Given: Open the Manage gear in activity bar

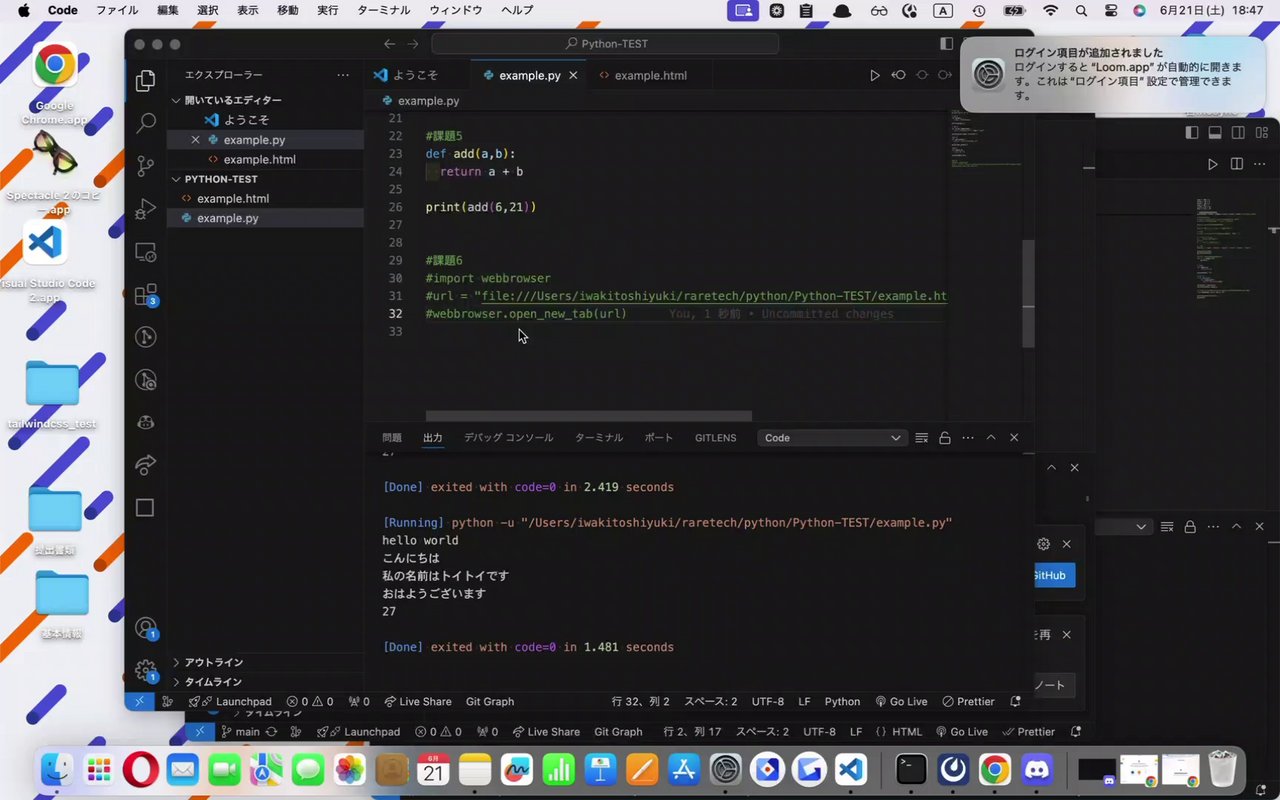Looking at the screenshot, I should coord(146,671).
